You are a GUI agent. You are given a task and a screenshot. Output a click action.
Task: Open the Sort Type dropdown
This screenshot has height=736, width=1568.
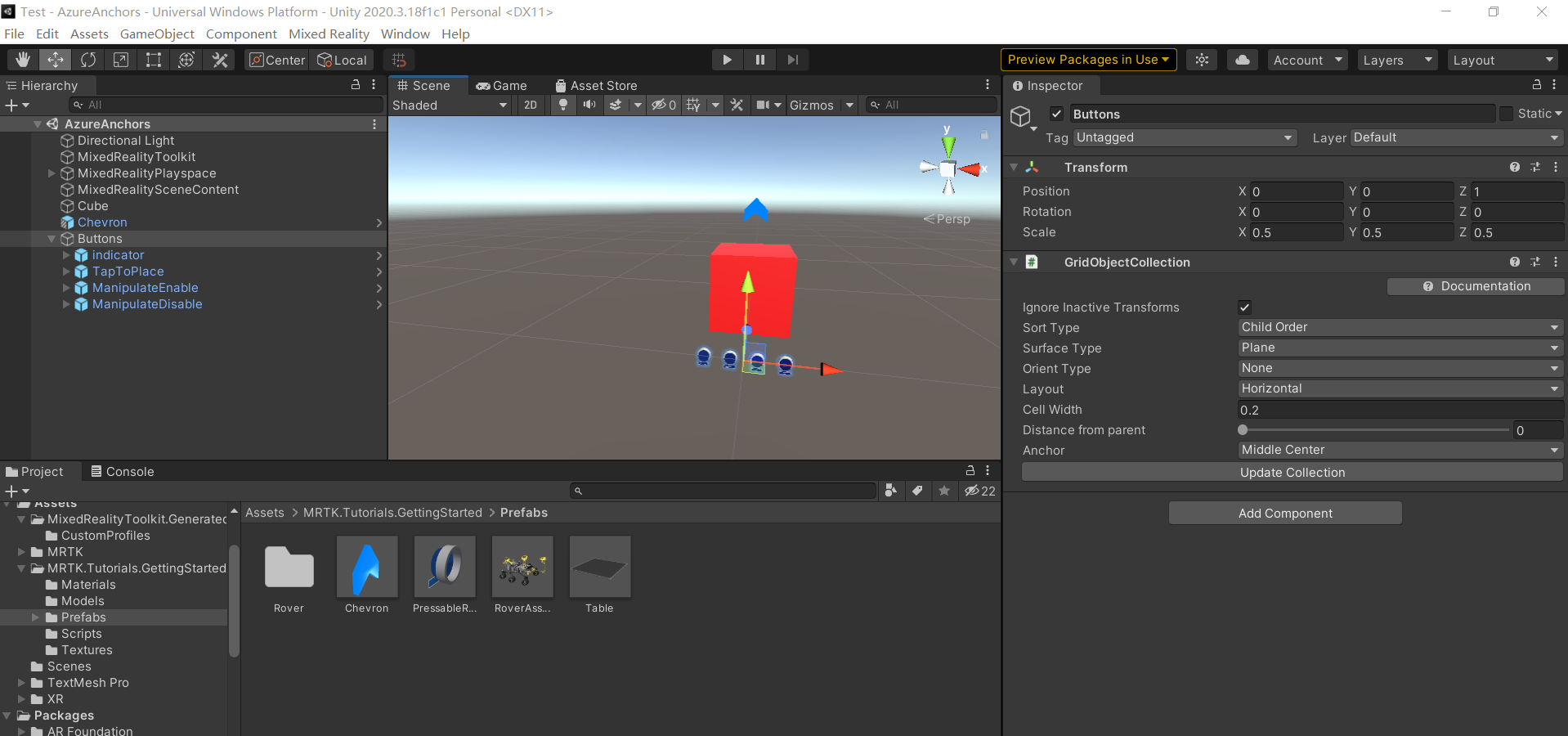click(1399, 327)
